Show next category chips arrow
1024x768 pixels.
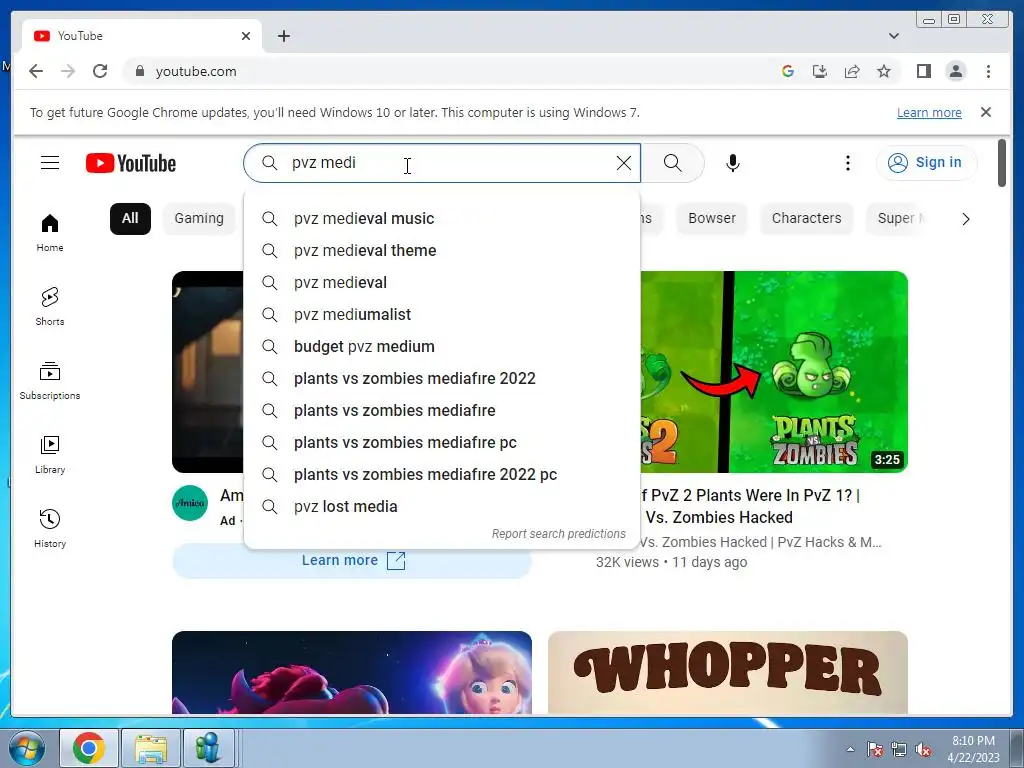[x=966, y=219]
